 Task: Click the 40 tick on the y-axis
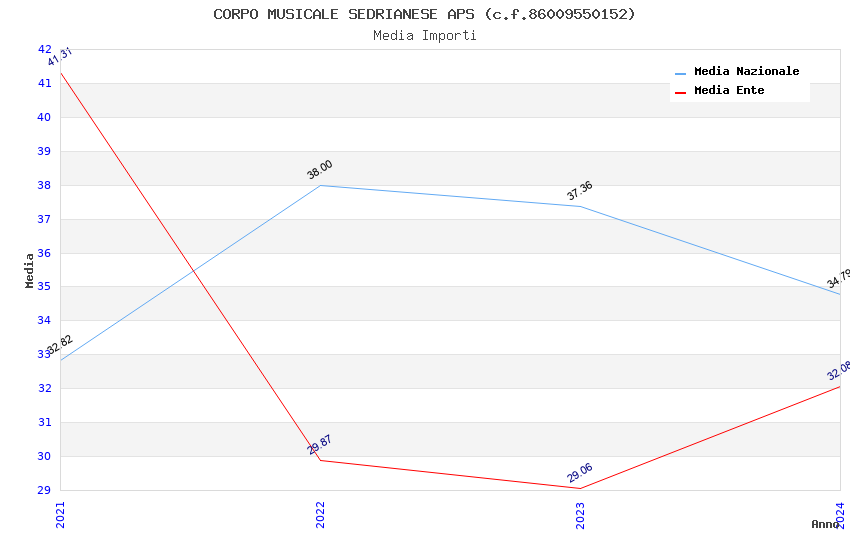point(45,117)
